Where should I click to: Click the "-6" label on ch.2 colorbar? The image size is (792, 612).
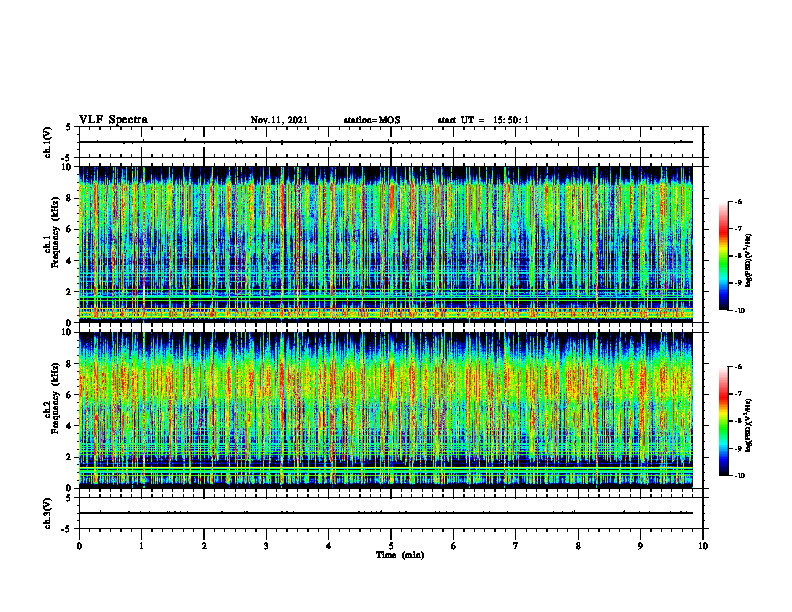point(738,367)
